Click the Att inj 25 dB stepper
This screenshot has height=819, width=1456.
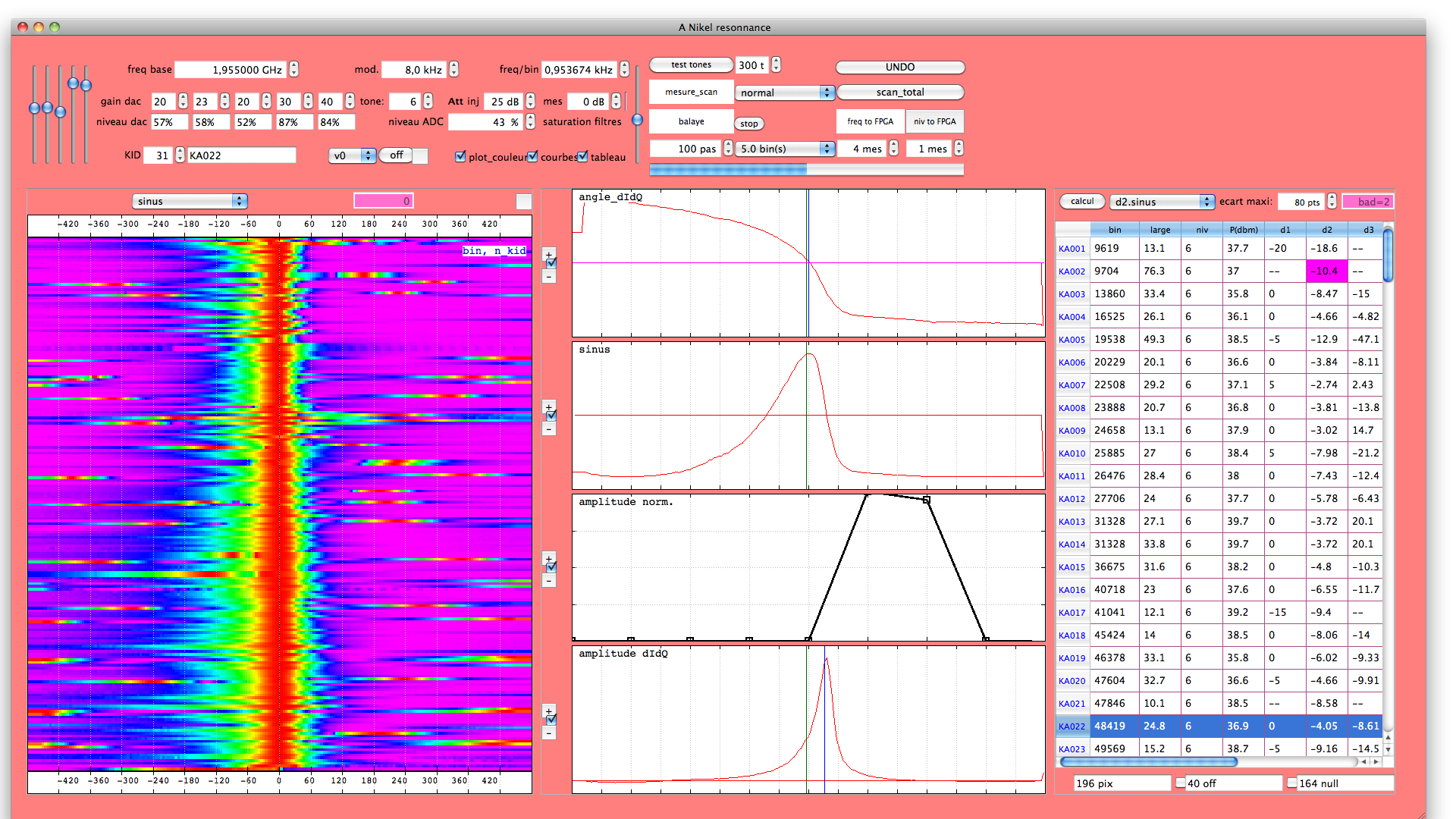coord(531,101)
